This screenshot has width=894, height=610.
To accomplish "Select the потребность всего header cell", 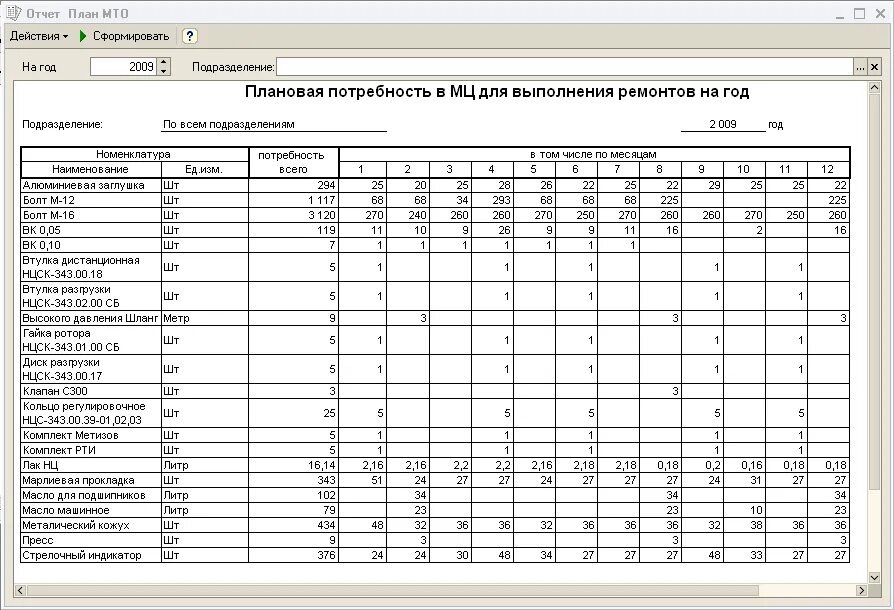I will pos(293,162).
